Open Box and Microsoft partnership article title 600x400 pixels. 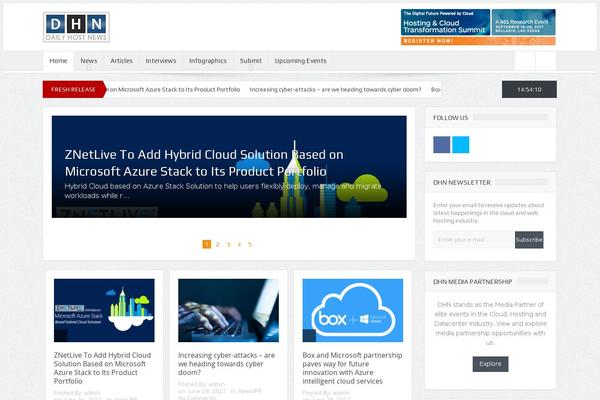(x=352, y=368)
